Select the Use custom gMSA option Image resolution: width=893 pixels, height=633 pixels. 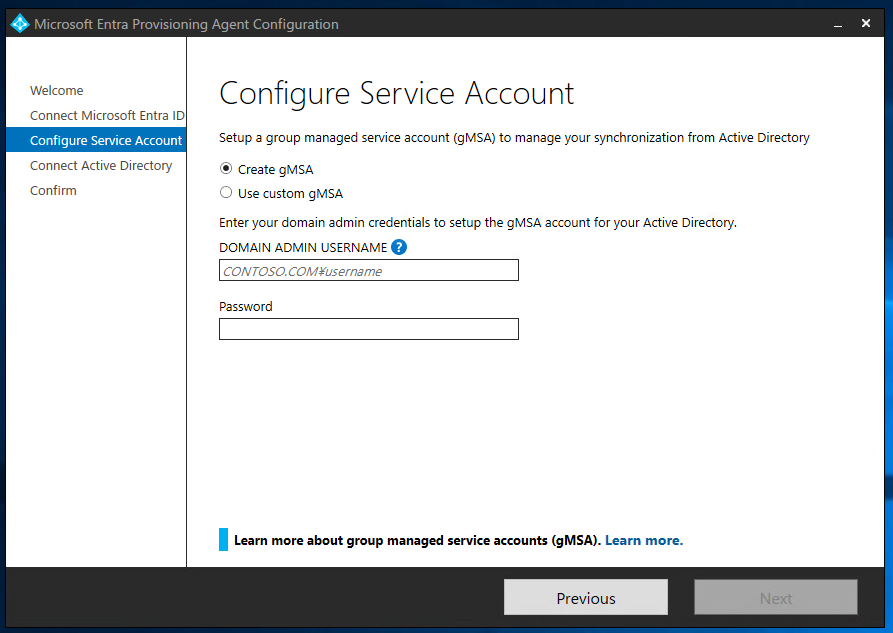226,193
